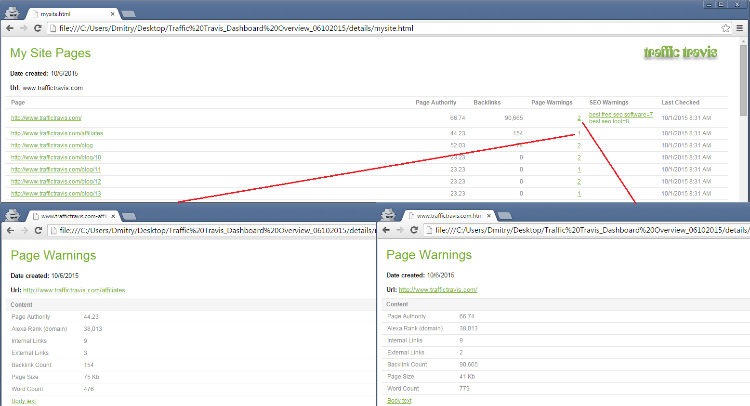Click the Last Checked column header
The width and height of the screenshot is (750, 406).
click(680, 102)
